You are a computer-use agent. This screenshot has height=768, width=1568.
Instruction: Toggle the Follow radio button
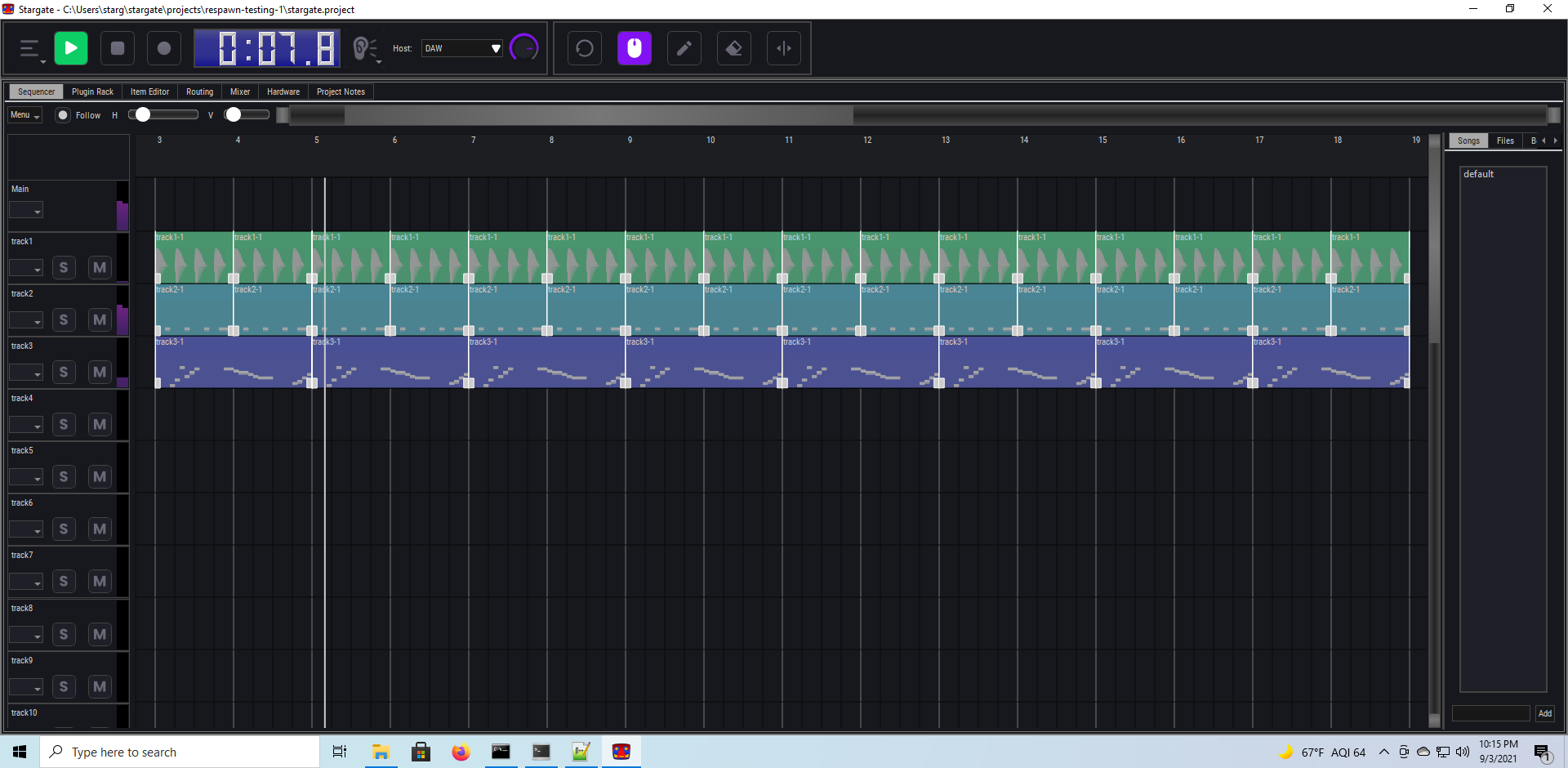(x=63, y=115)
